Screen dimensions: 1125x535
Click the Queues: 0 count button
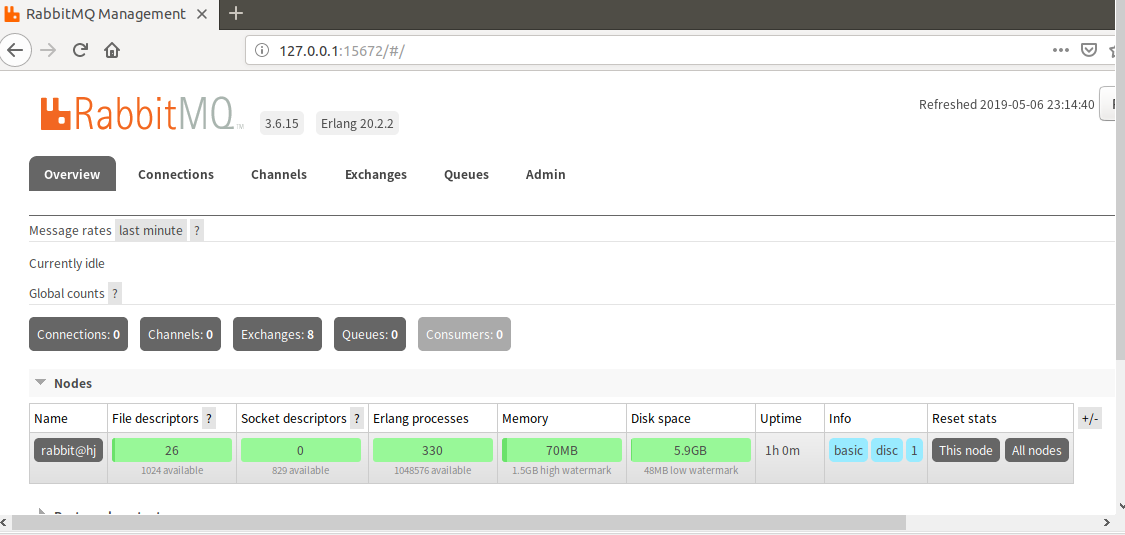coord(370,334)
